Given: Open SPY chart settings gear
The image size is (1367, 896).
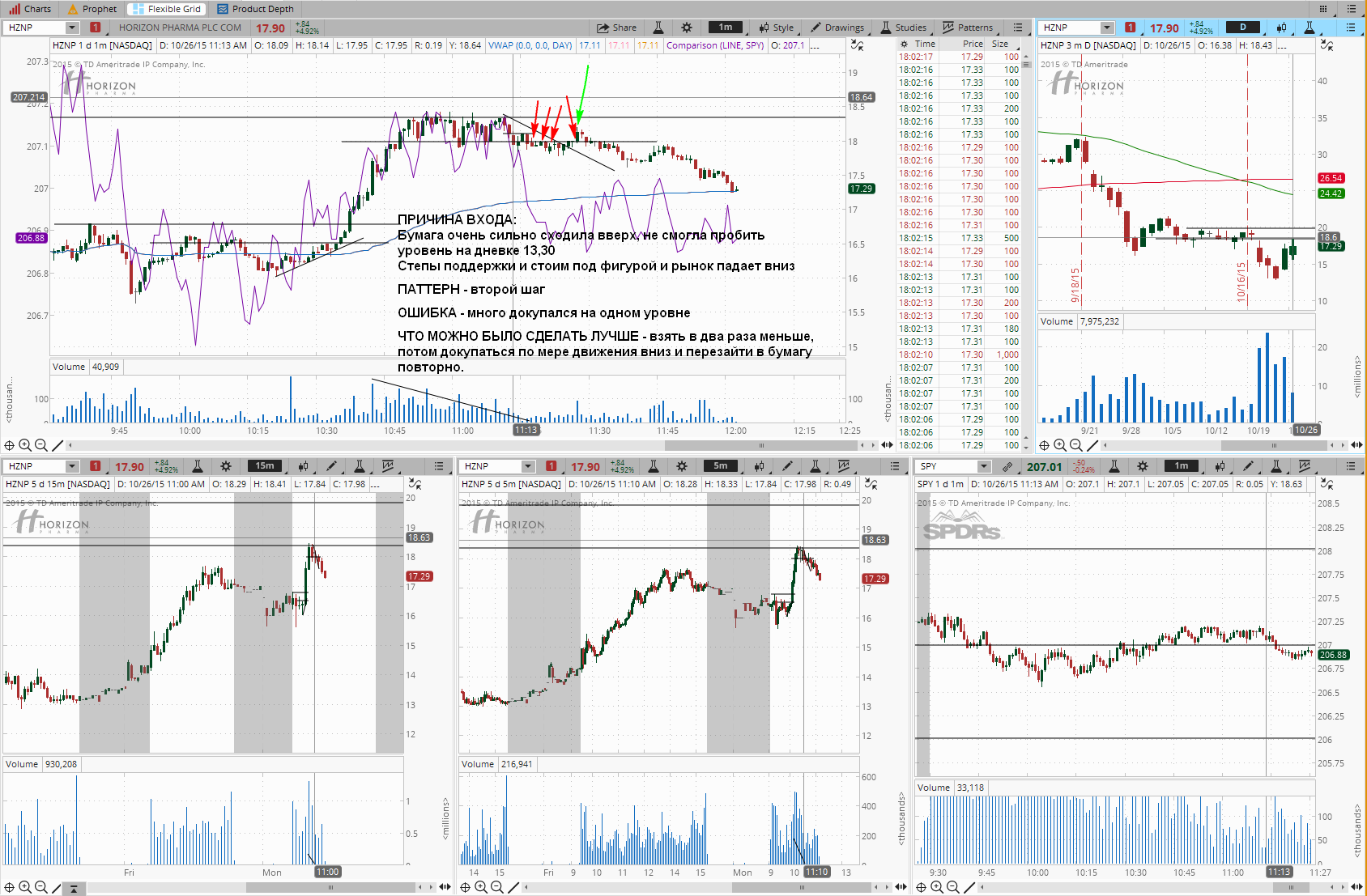Looking at the screenshot, I should 1143,466.
